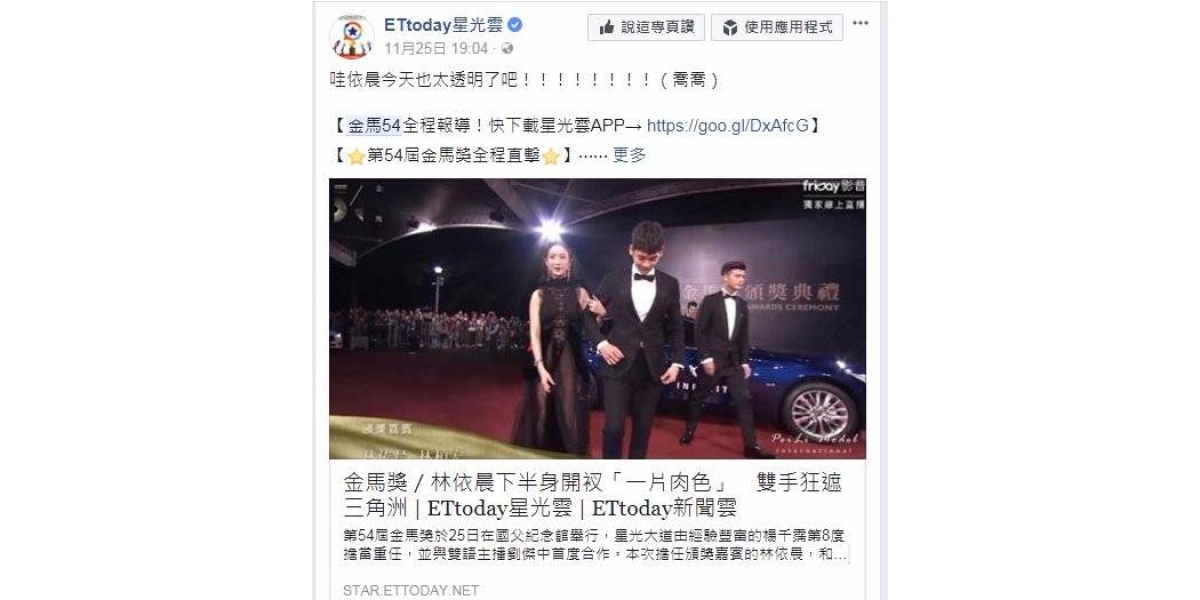Open the red carpet video thumbnail

click(x=598, y=318)
